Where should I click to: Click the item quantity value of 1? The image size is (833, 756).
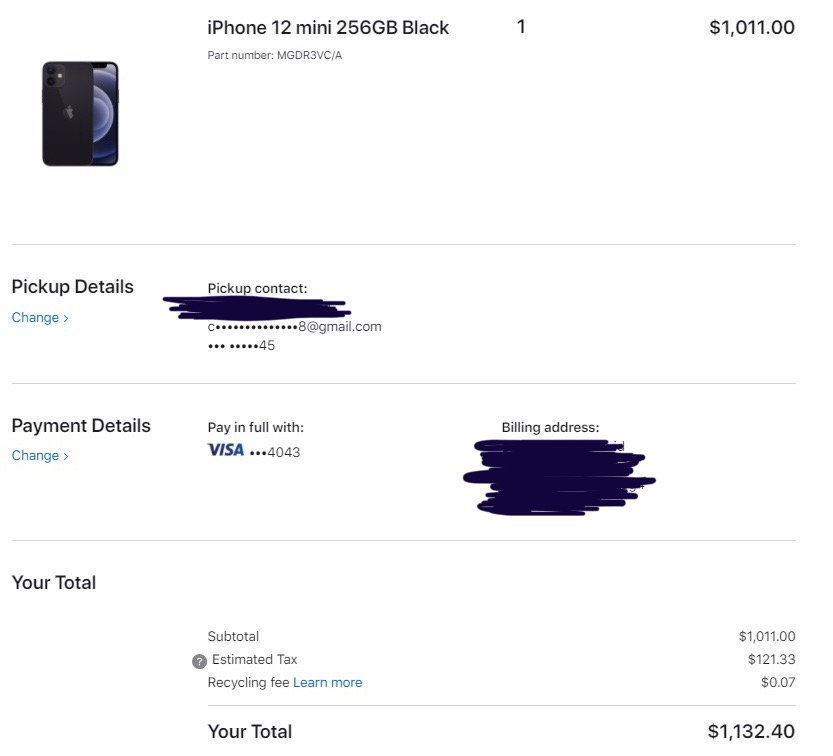[521, 28]
